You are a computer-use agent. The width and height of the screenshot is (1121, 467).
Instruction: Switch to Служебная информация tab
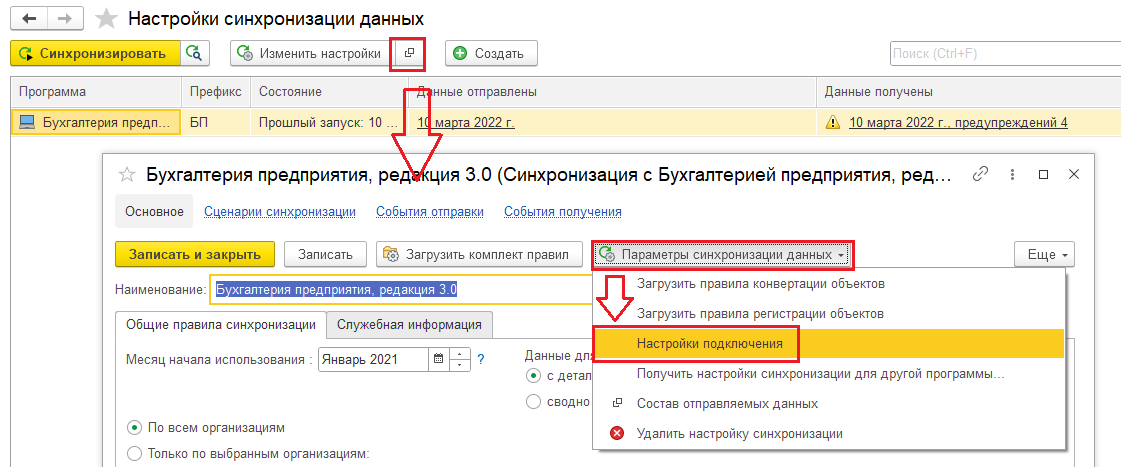pos(410,325)
